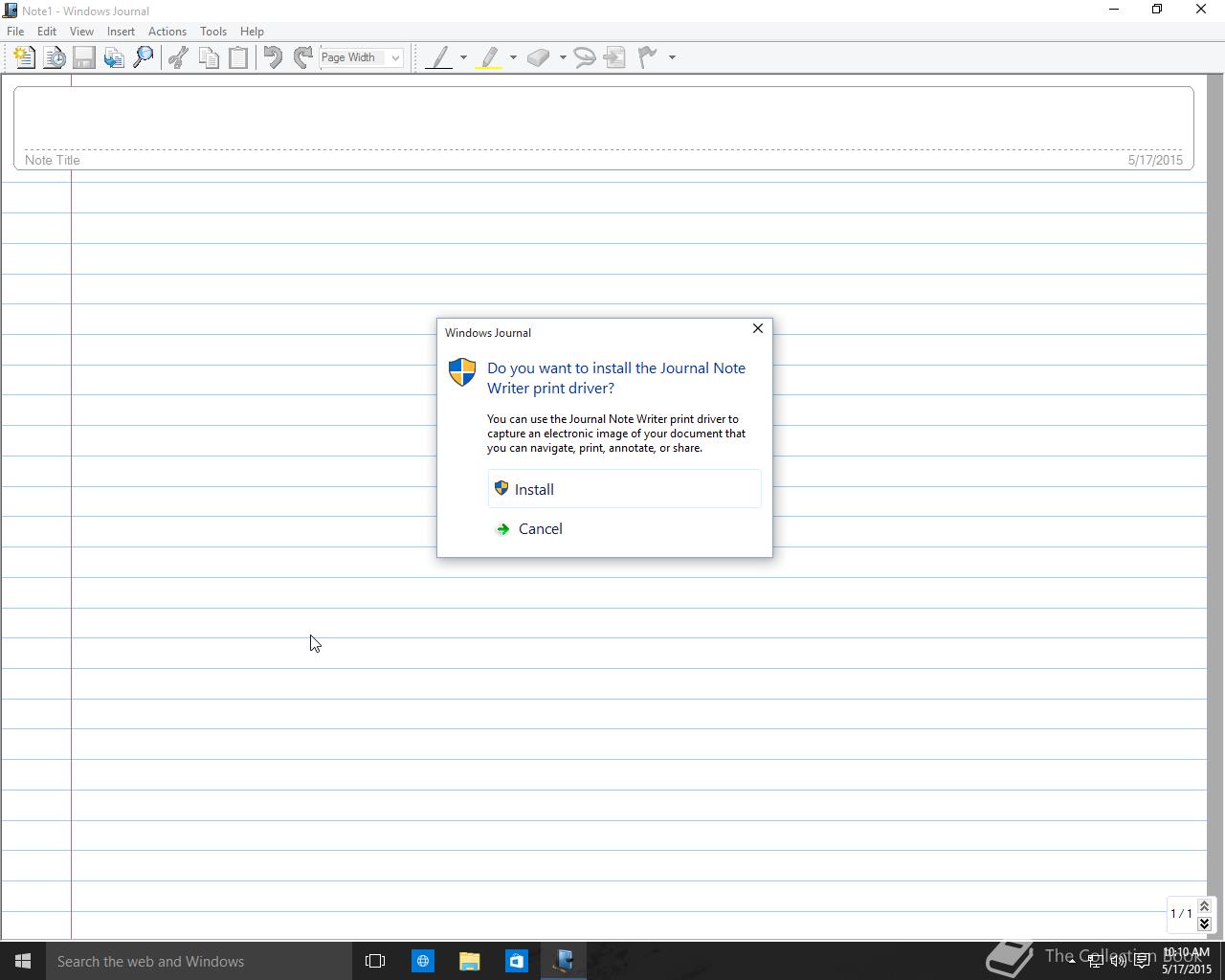1225x980 pixels.
Task: Click the Search the web and Windows box
Action: (199, 961)
